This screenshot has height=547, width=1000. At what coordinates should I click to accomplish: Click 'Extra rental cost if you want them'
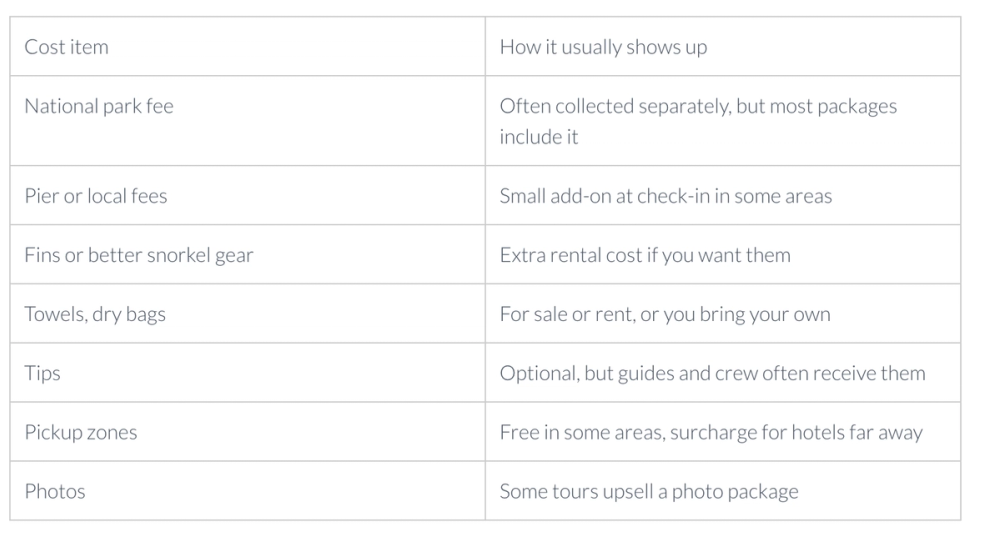[x=645, y=255]
